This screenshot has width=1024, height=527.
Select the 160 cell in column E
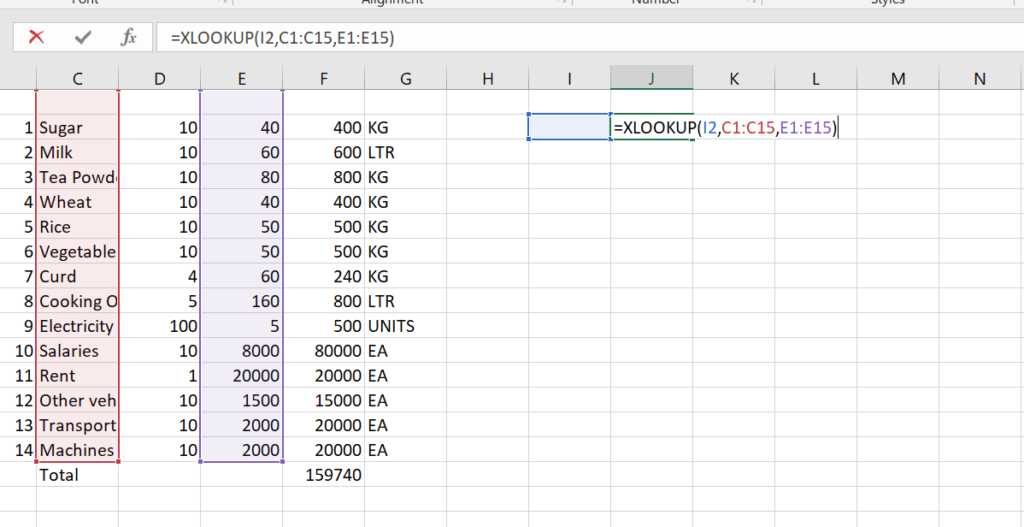coord(242,301)
